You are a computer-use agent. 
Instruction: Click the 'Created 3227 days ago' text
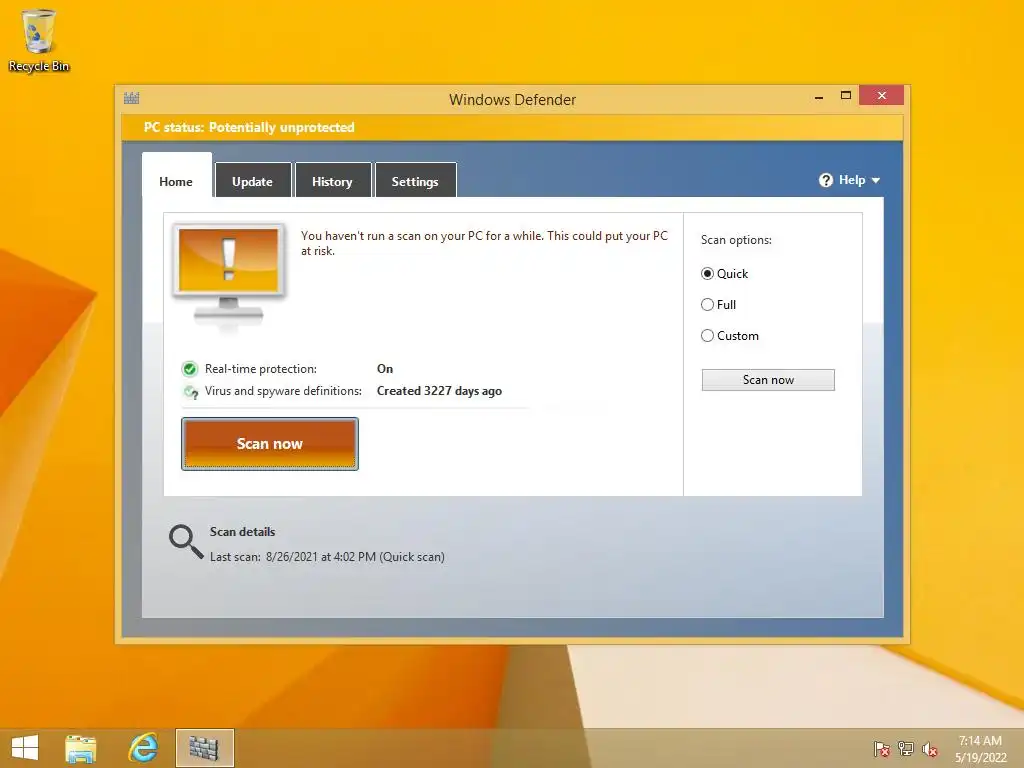440,391
